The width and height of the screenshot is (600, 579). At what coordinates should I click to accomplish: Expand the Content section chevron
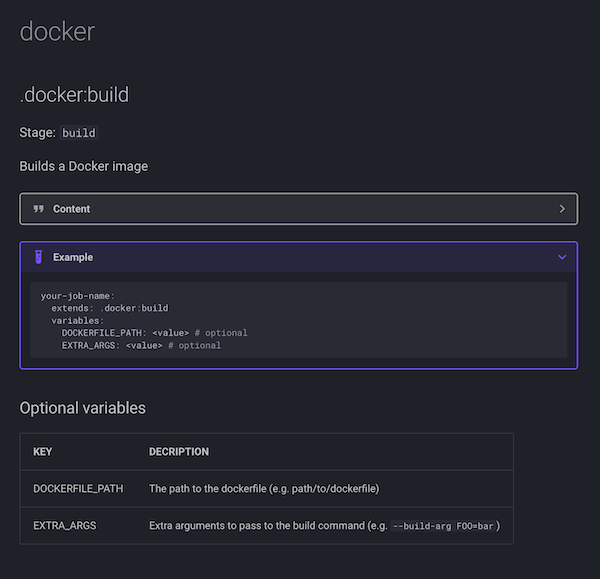tap(562, 209)
